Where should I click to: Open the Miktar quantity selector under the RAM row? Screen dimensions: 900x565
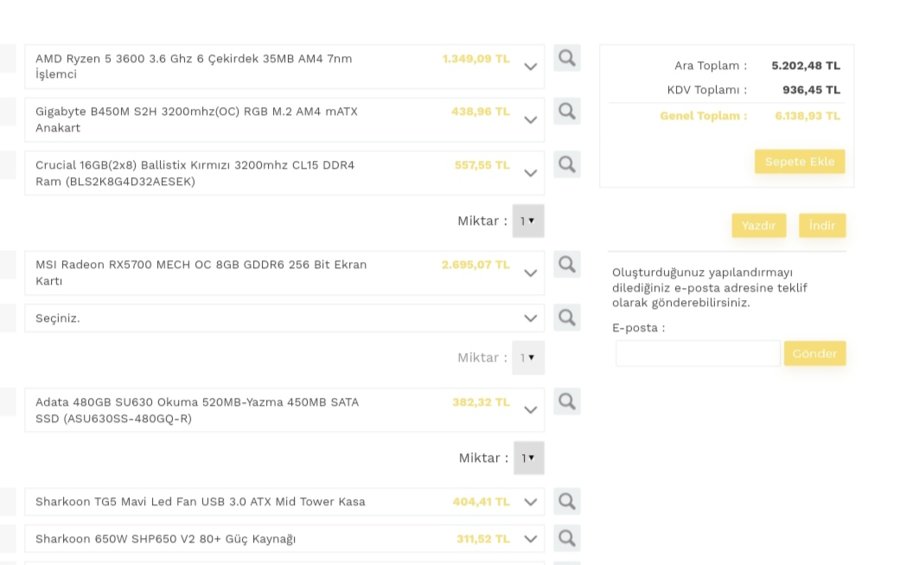click(x=528, y=220)
